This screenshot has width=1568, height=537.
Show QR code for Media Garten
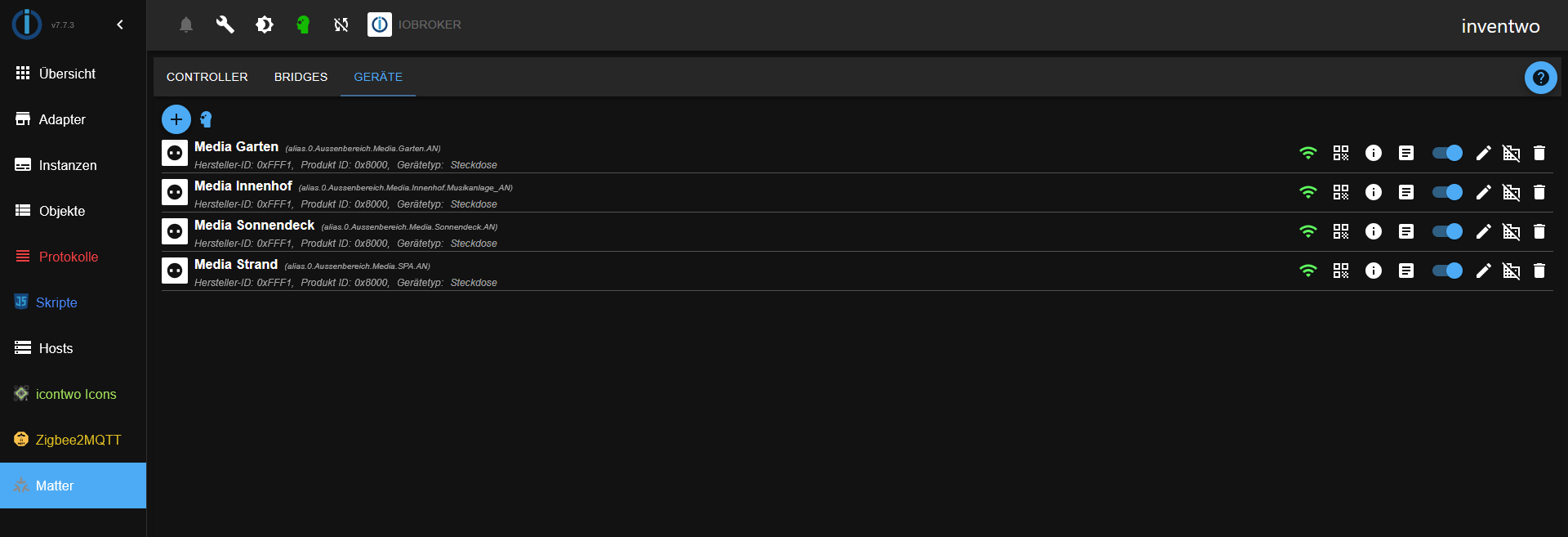[x=1340, y=153]
